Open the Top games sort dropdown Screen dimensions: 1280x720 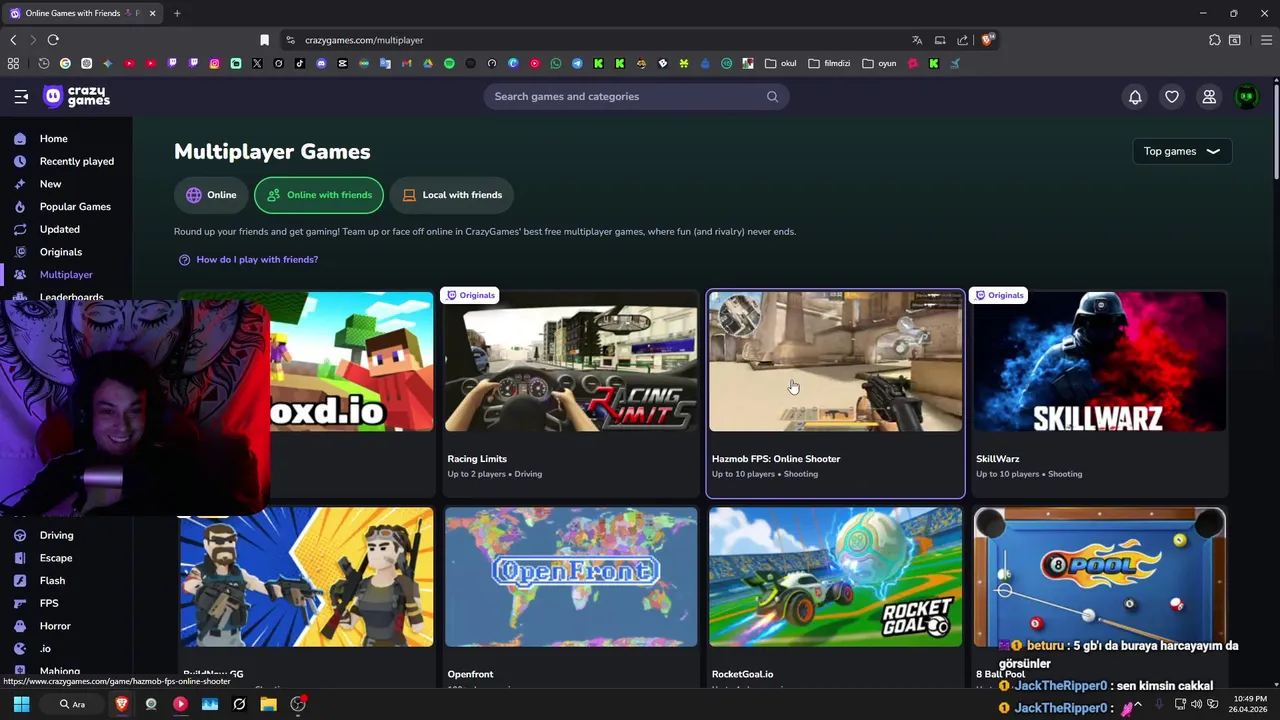(1182, 151)
